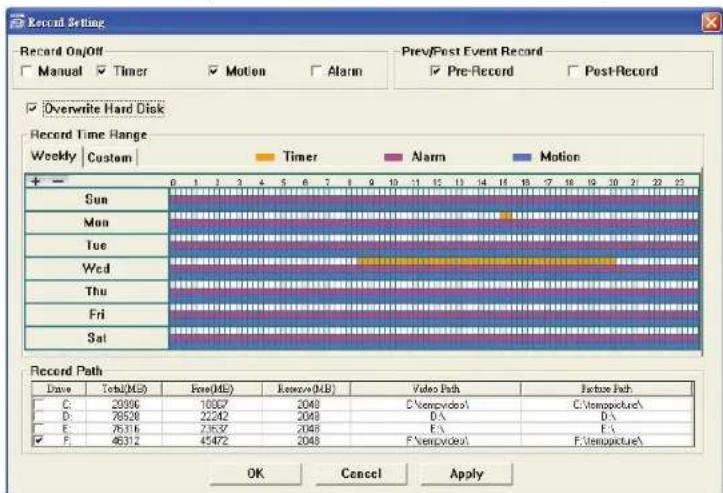Image resolution: width=723 pixels, height=493 pixels.
Task: Click the Picture Path column header
Action: (606, 389)
